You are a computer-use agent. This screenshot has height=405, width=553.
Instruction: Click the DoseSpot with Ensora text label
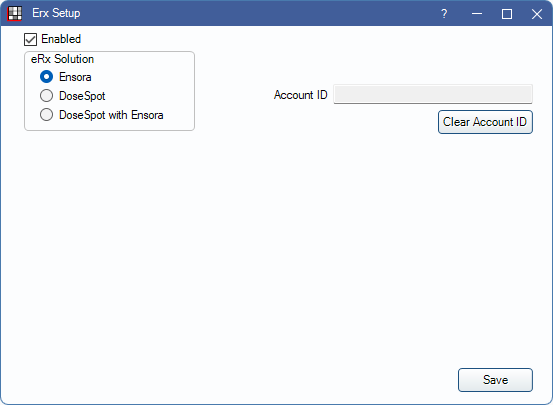tap(111, 115)
